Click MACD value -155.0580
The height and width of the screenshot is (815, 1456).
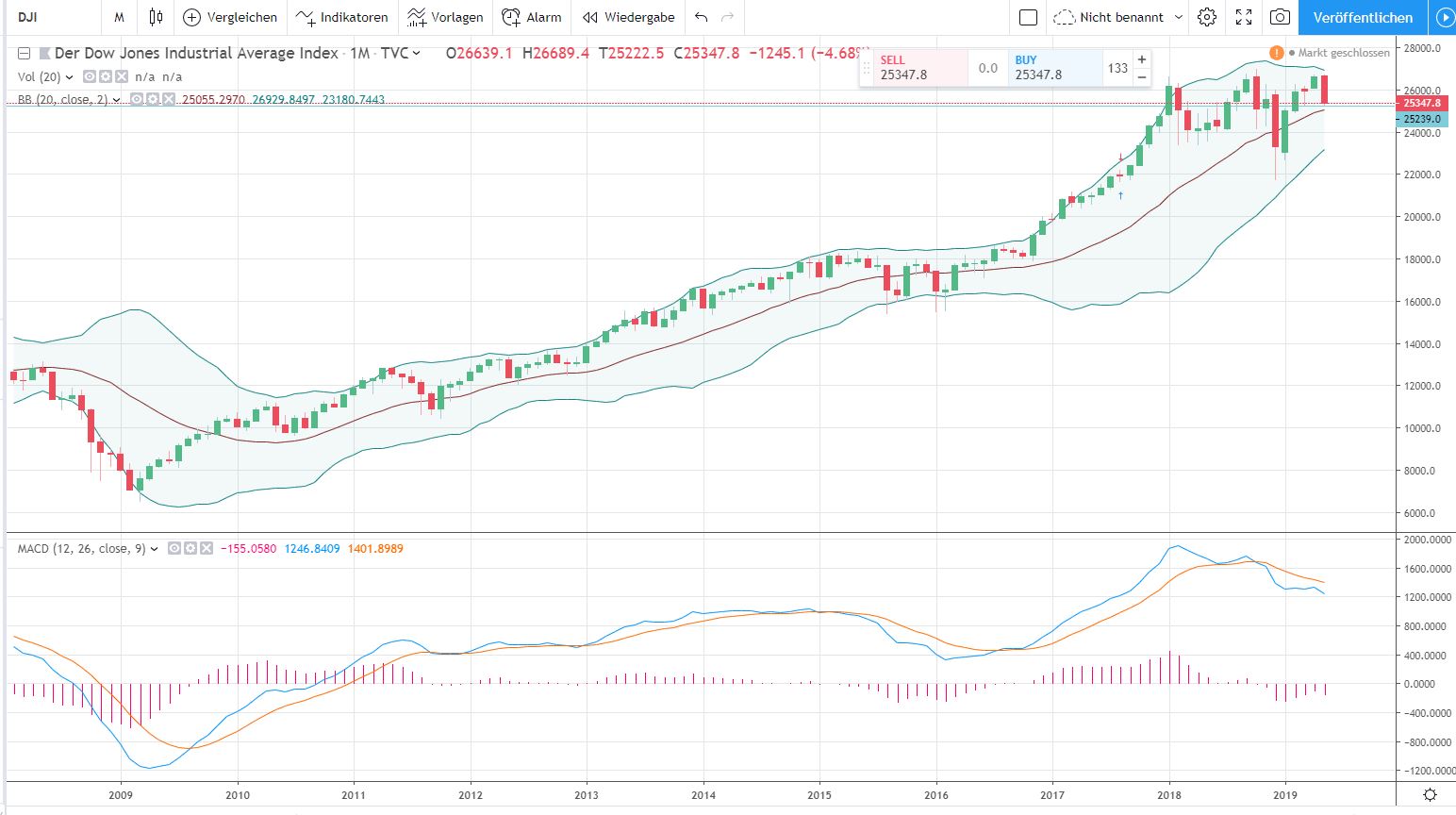tap(248, 549)
